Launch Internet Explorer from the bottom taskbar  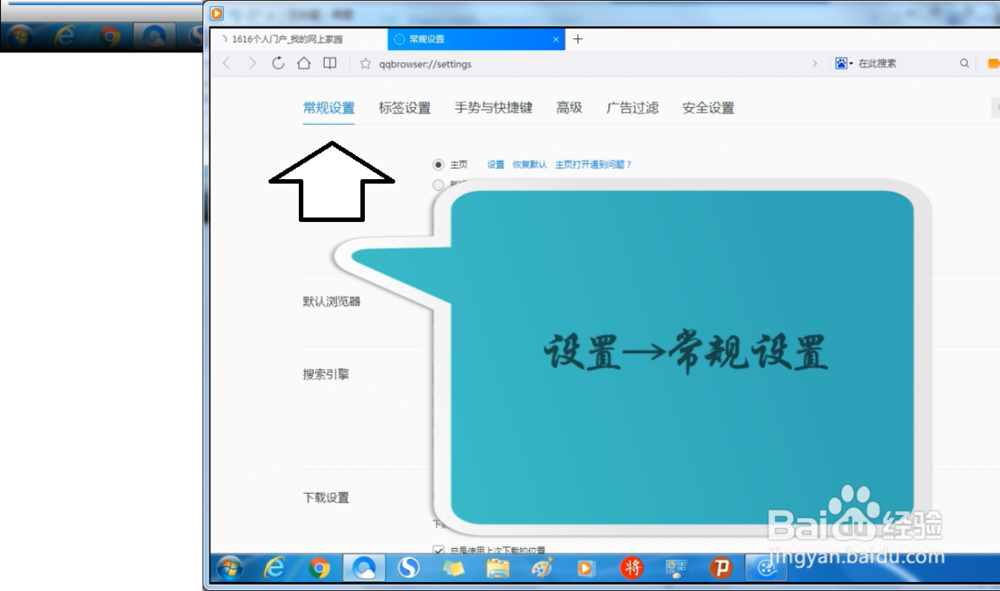pos(274,567)
